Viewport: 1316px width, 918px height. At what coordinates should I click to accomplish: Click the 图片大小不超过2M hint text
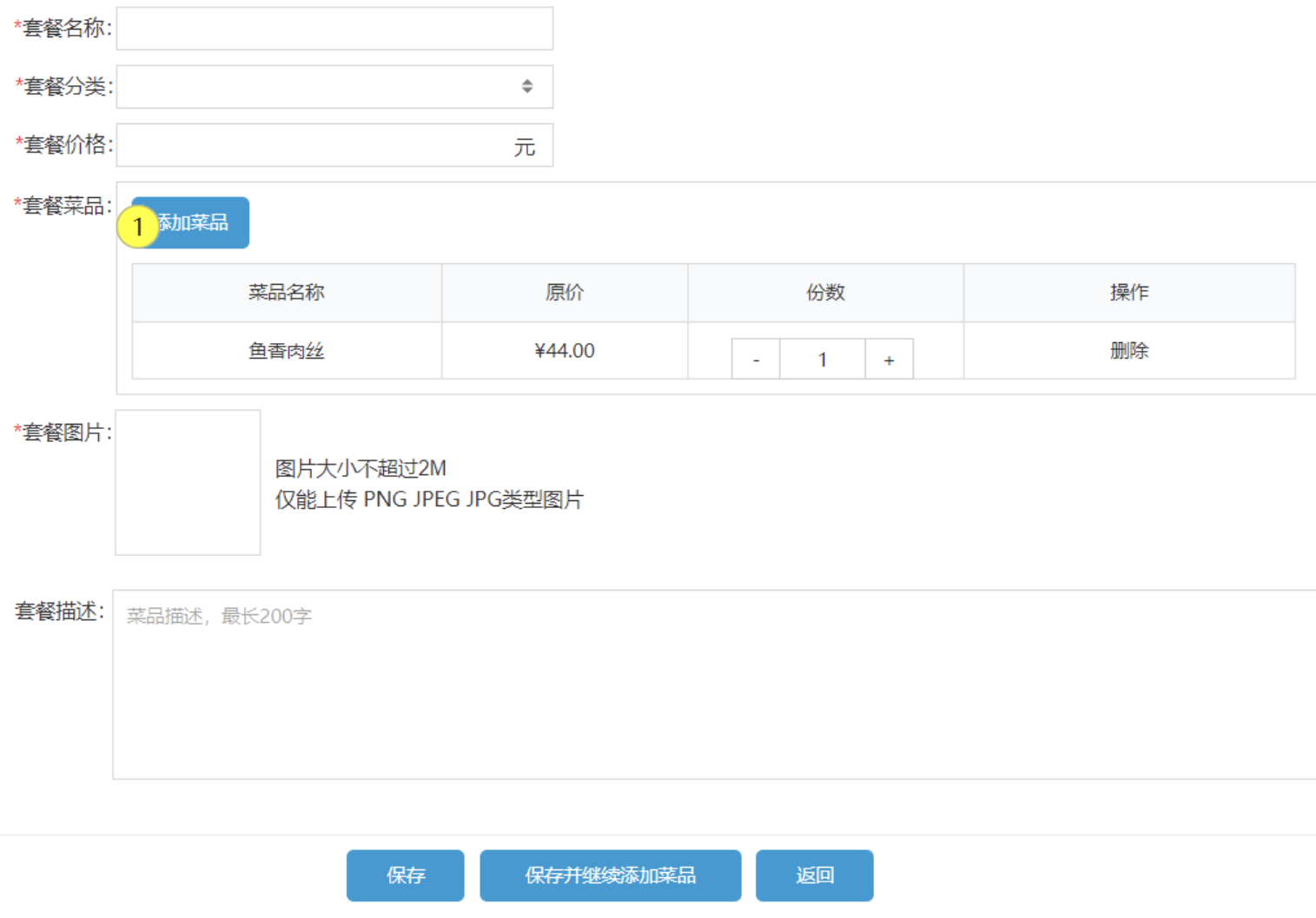click(360, 469)
